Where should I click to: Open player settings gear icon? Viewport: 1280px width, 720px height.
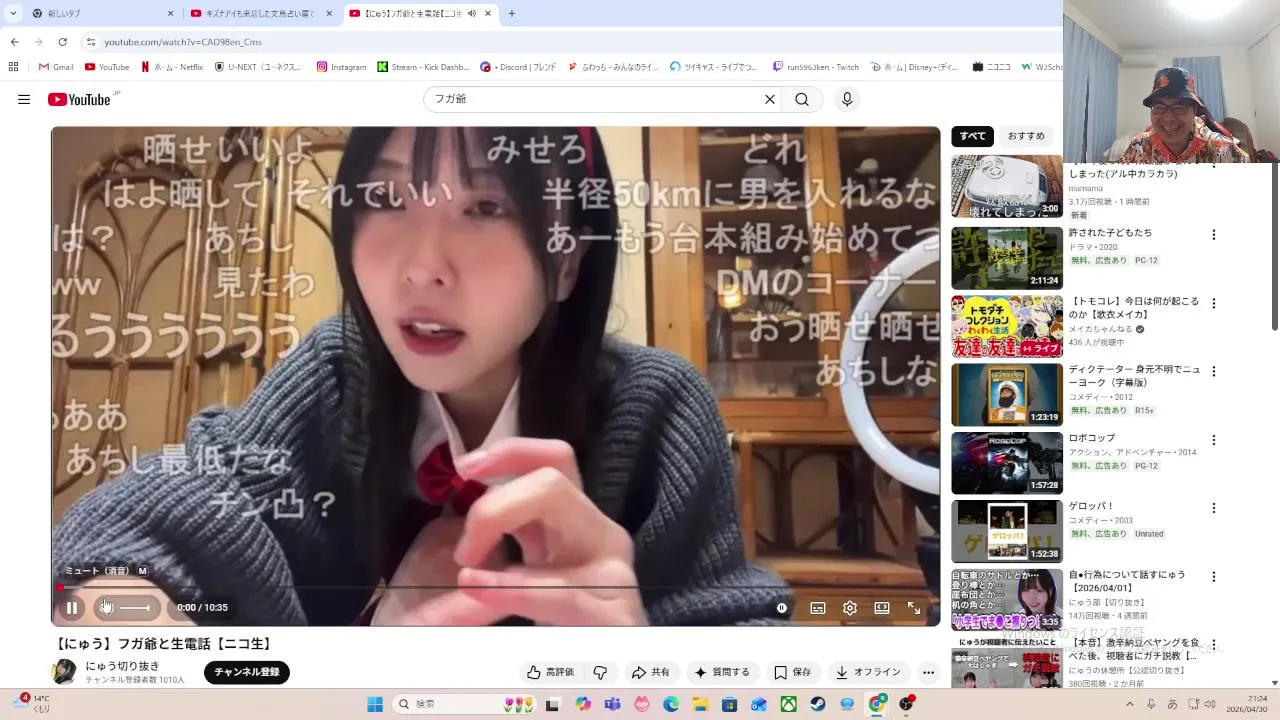(850, 608)
